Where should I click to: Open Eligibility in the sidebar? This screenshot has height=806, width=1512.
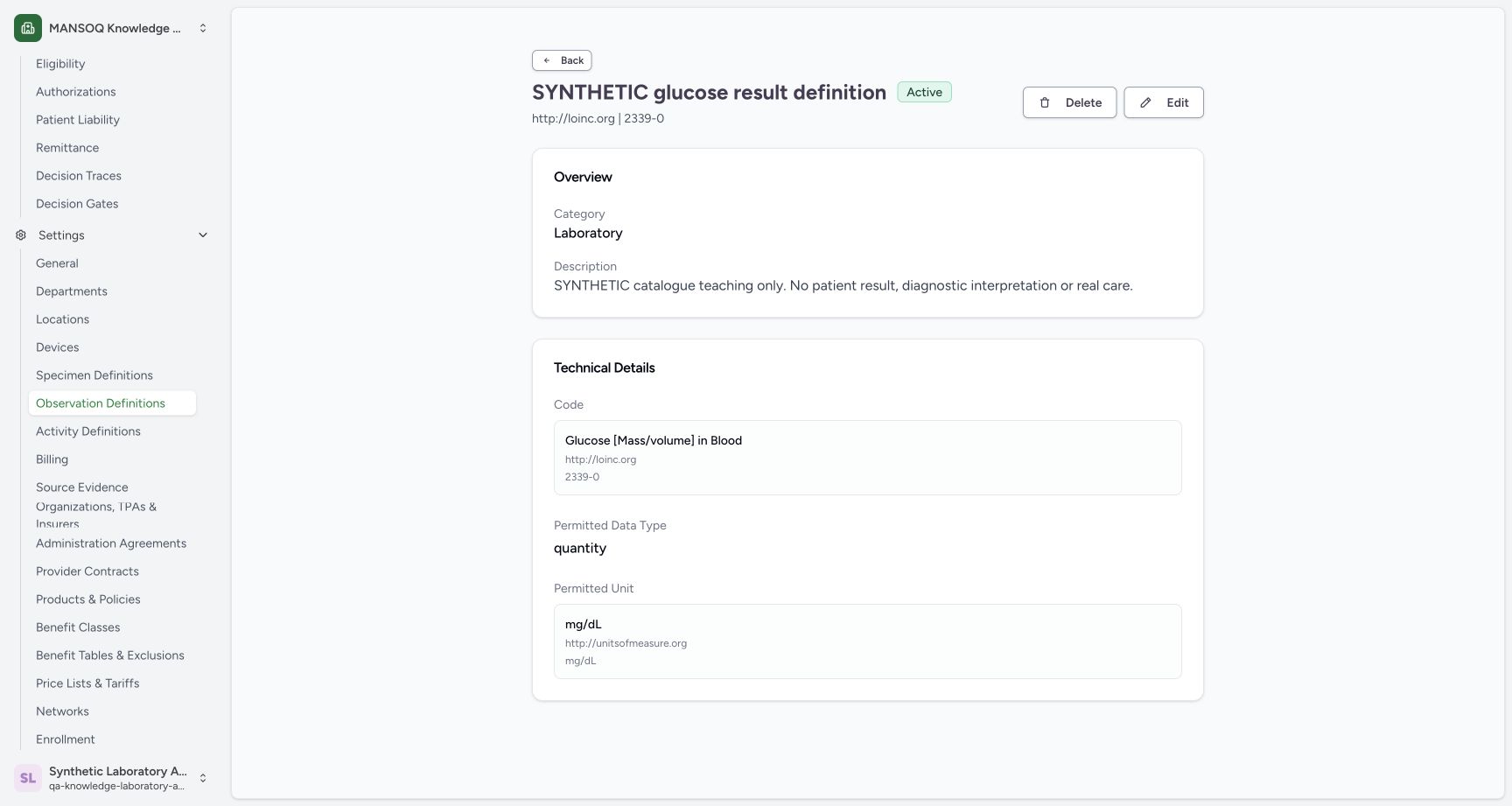coord(60,64)
